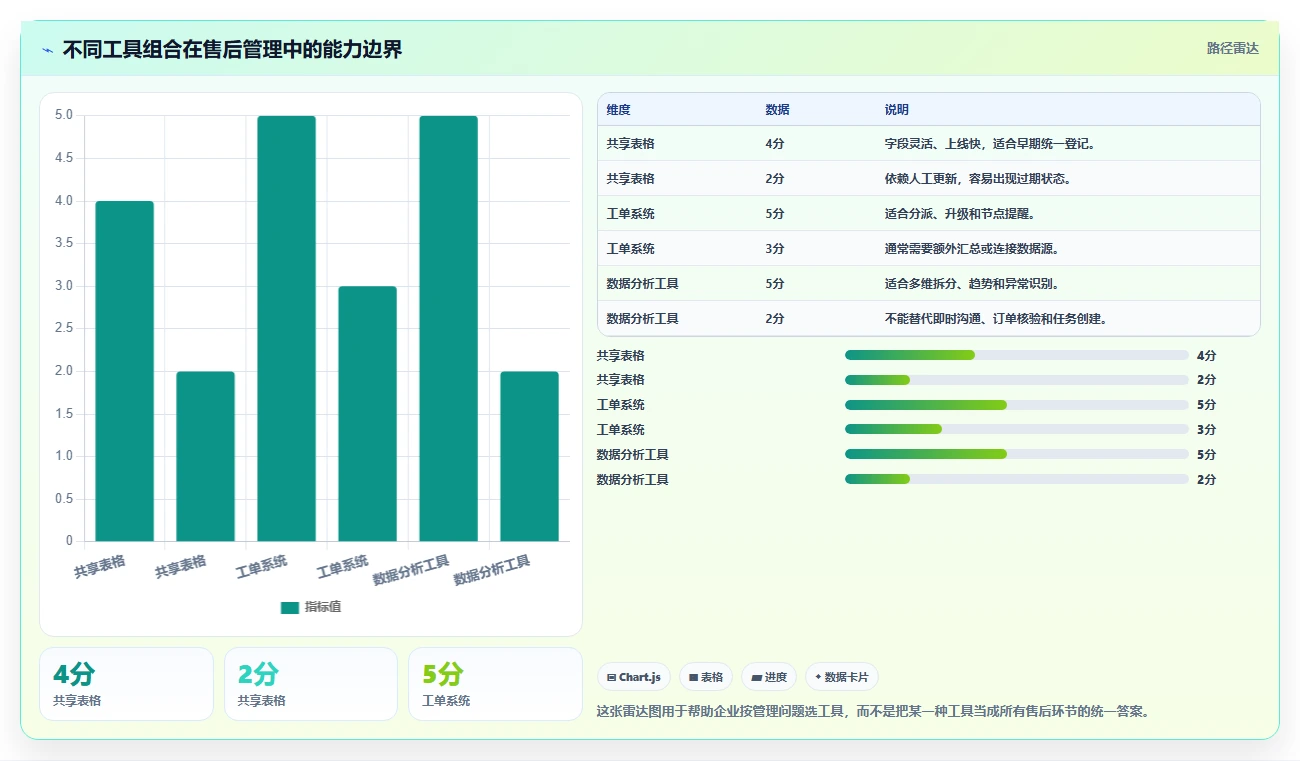
Task: Click the 维度 column header
Action: point(618,110)
